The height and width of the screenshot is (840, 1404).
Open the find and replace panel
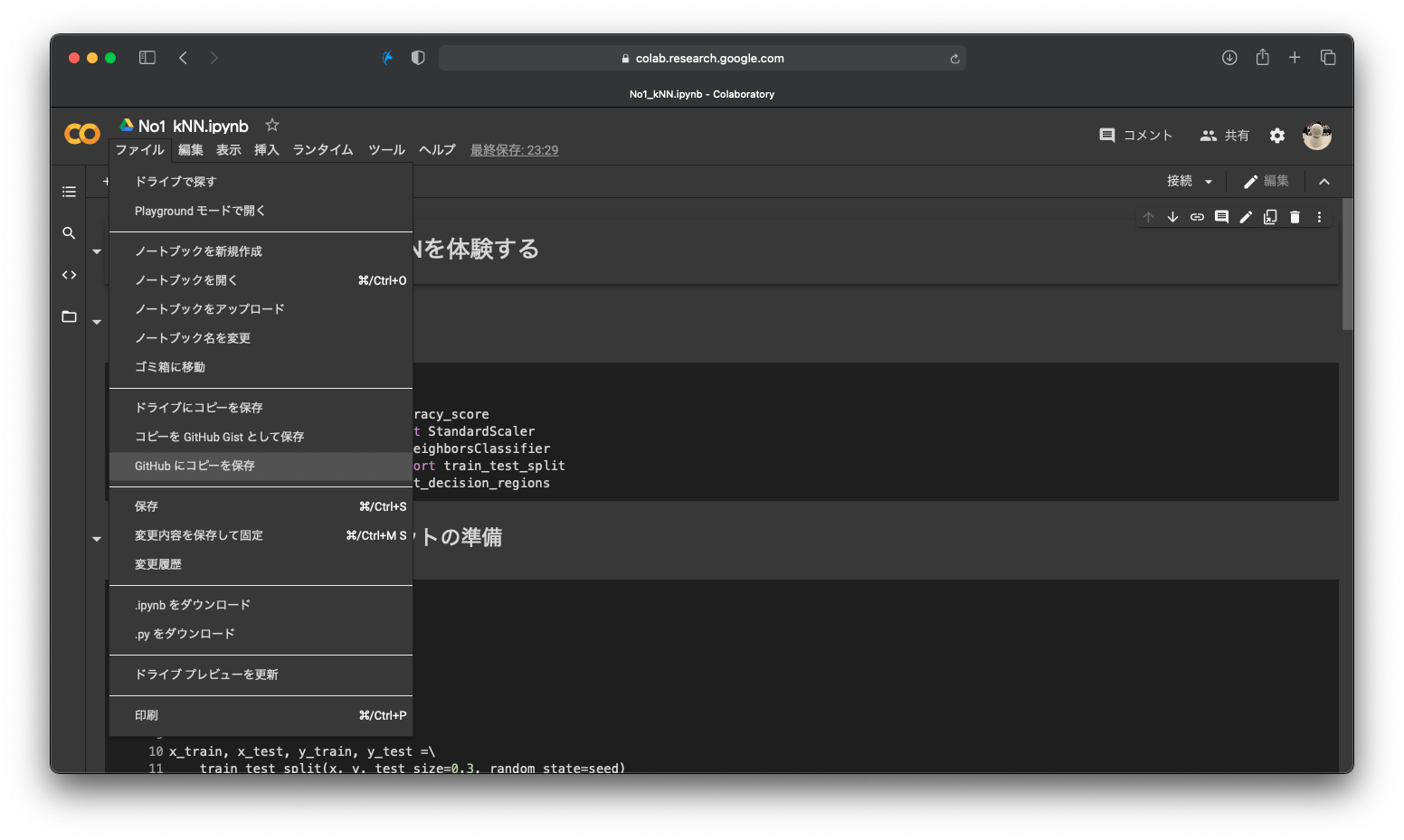pyautogui.click(x=69, y=232)
